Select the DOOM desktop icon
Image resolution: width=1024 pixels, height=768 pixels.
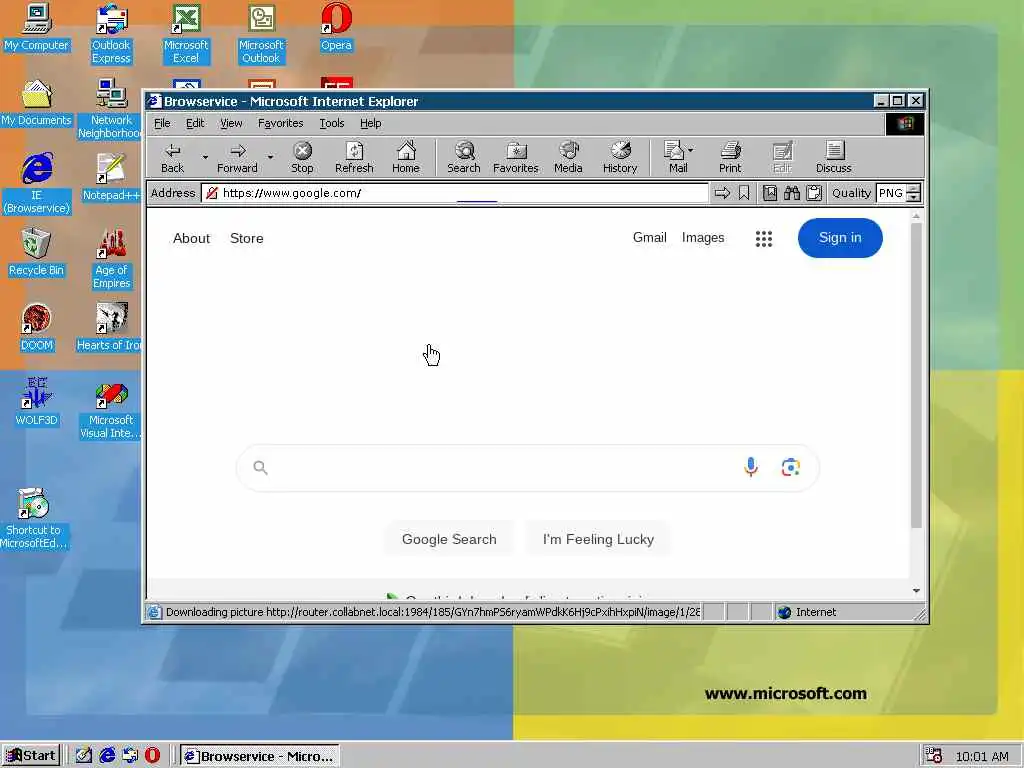[37, 327]
